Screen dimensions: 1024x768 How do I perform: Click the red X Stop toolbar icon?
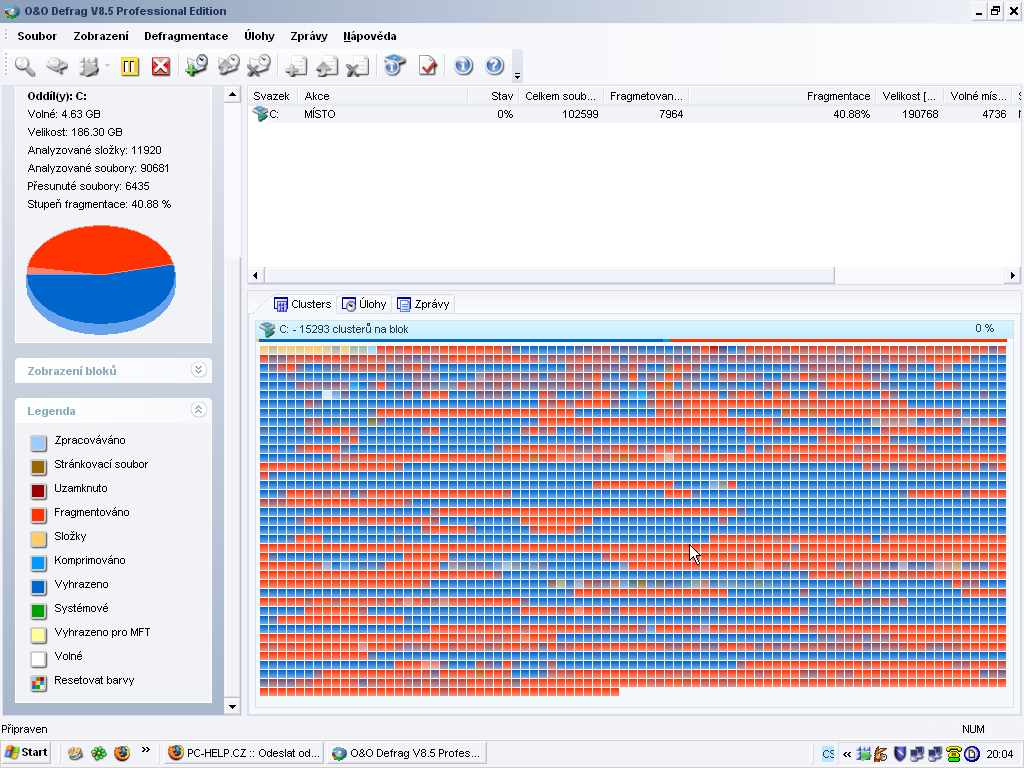click(160, 66)
